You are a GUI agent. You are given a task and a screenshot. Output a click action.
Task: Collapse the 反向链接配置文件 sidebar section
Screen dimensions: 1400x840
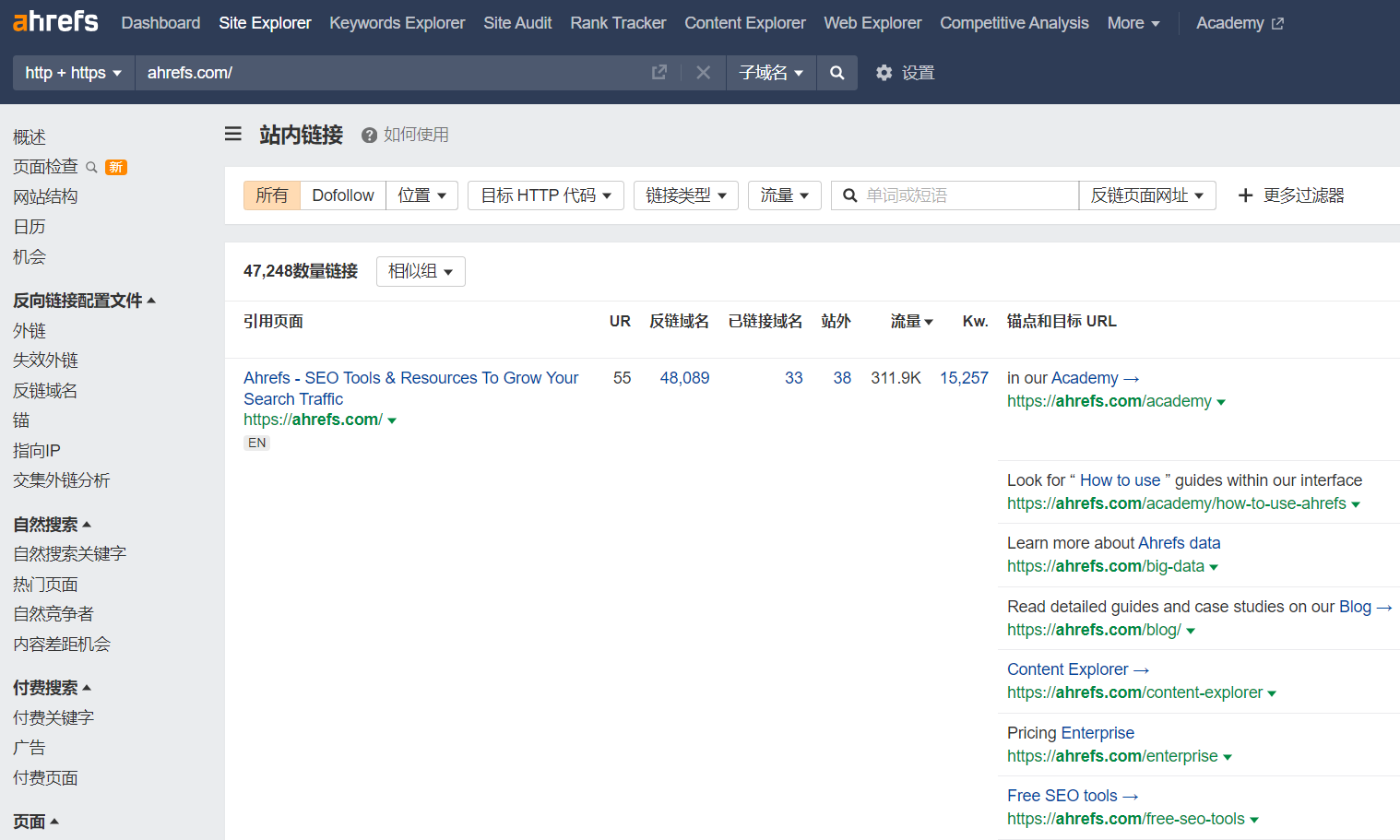84,301
